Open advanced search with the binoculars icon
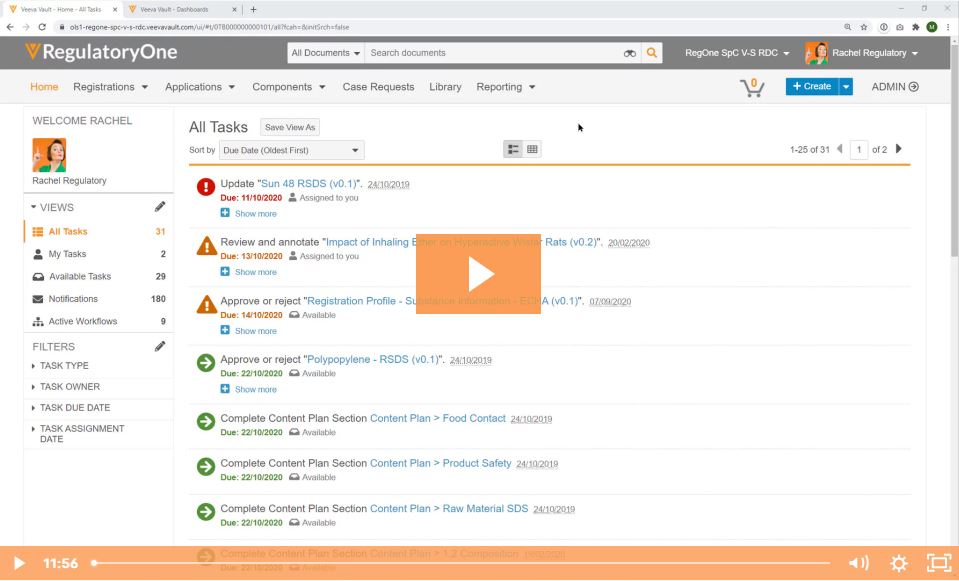 click(x=629, y=52)
